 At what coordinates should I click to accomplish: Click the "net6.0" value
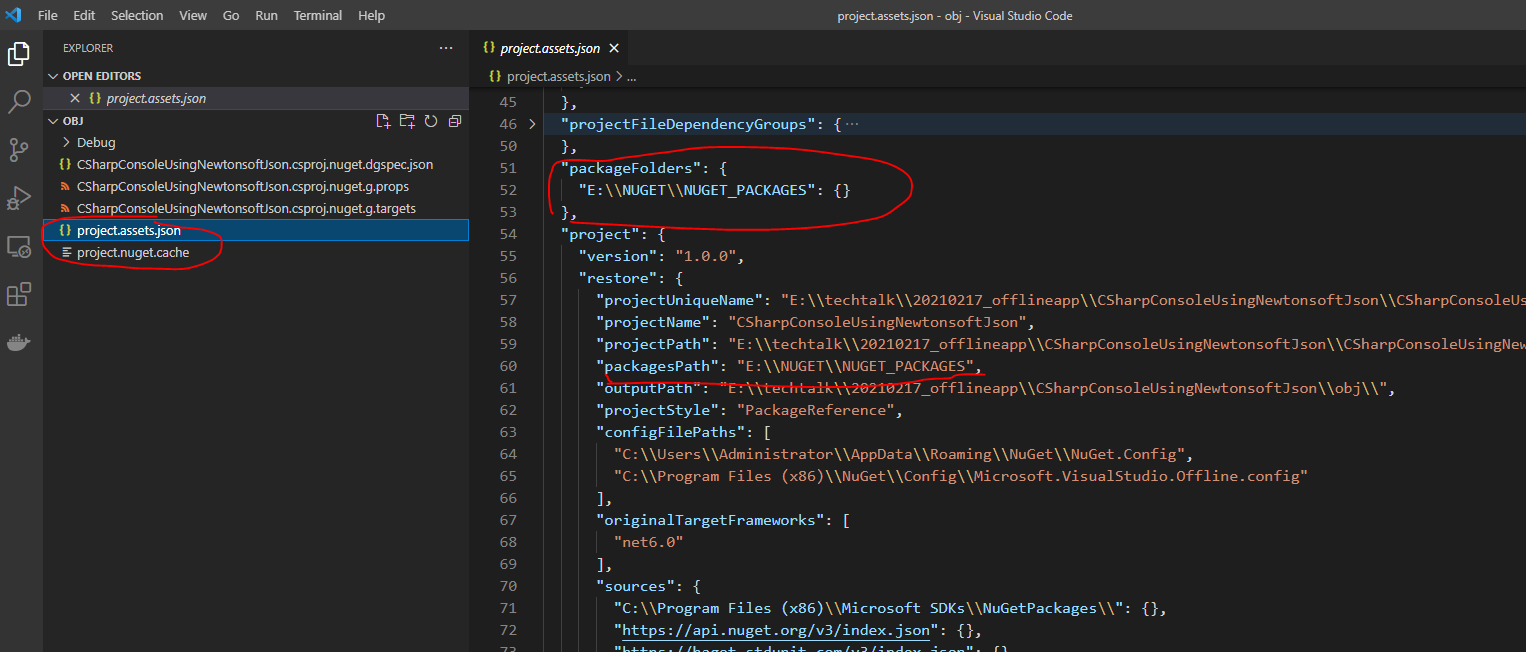click(x=650, y=542)
